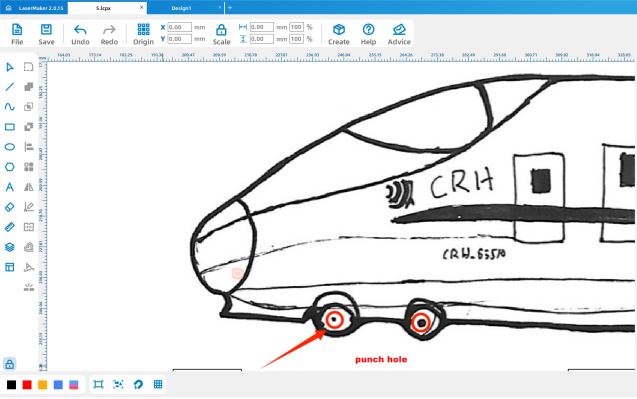Click the height percent input field
The width and height of the screenshot is (637, 399).
pos(296,39)
